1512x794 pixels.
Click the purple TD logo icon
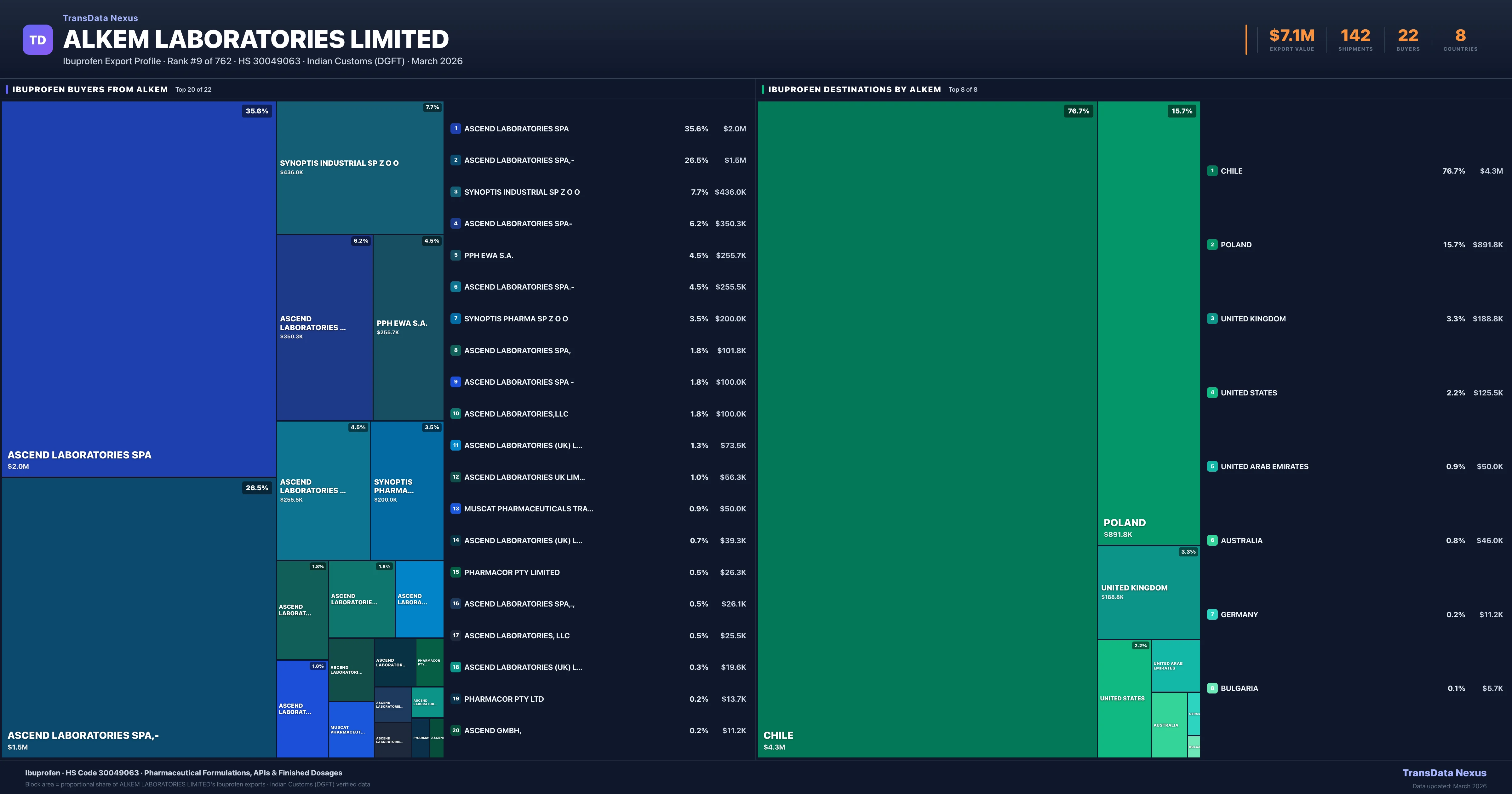[x=37, y=40]
